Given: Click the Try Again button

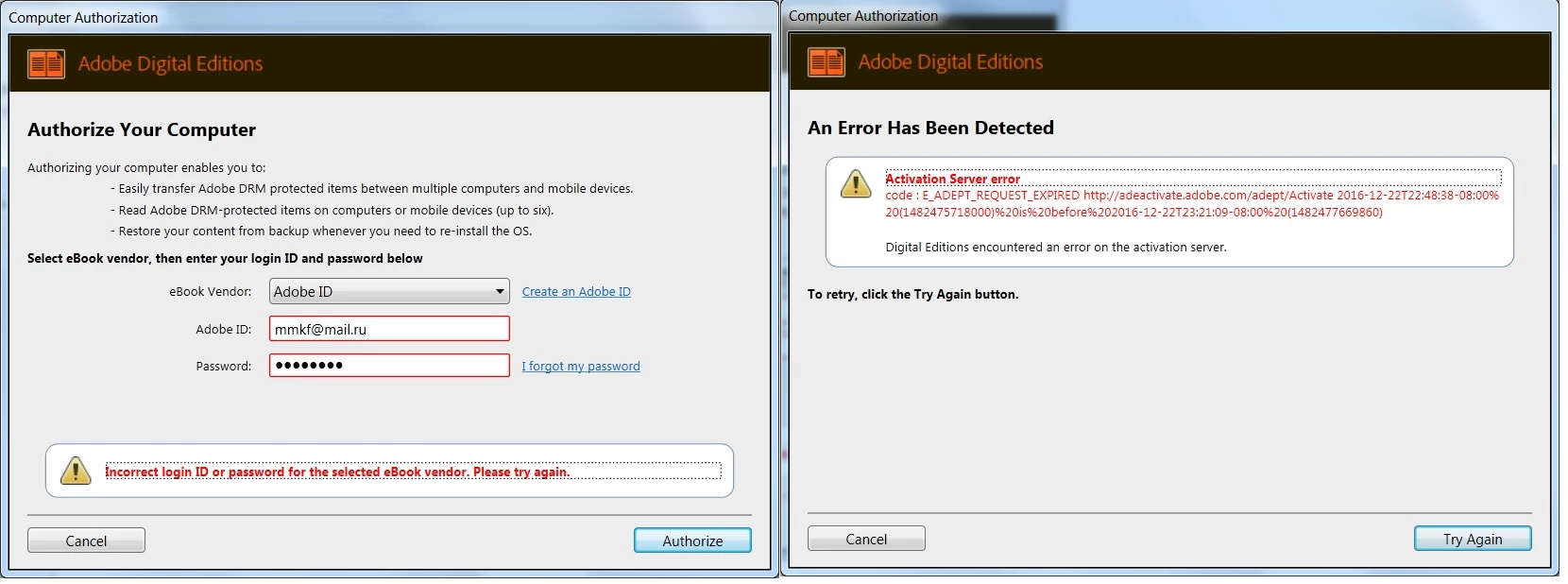Looking at the screenshot, I should [1473, 539].
